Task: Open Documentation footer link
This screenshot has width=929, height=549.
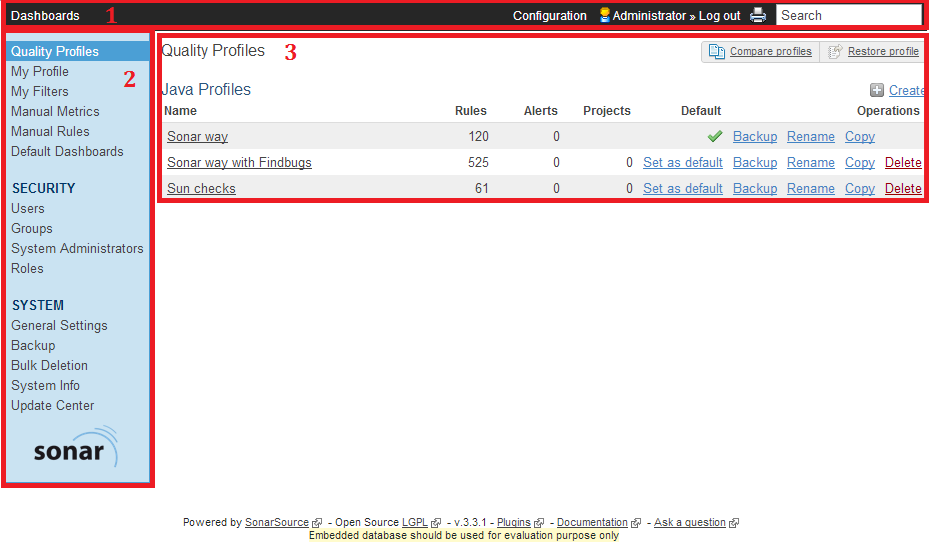Action: [592, 522]
